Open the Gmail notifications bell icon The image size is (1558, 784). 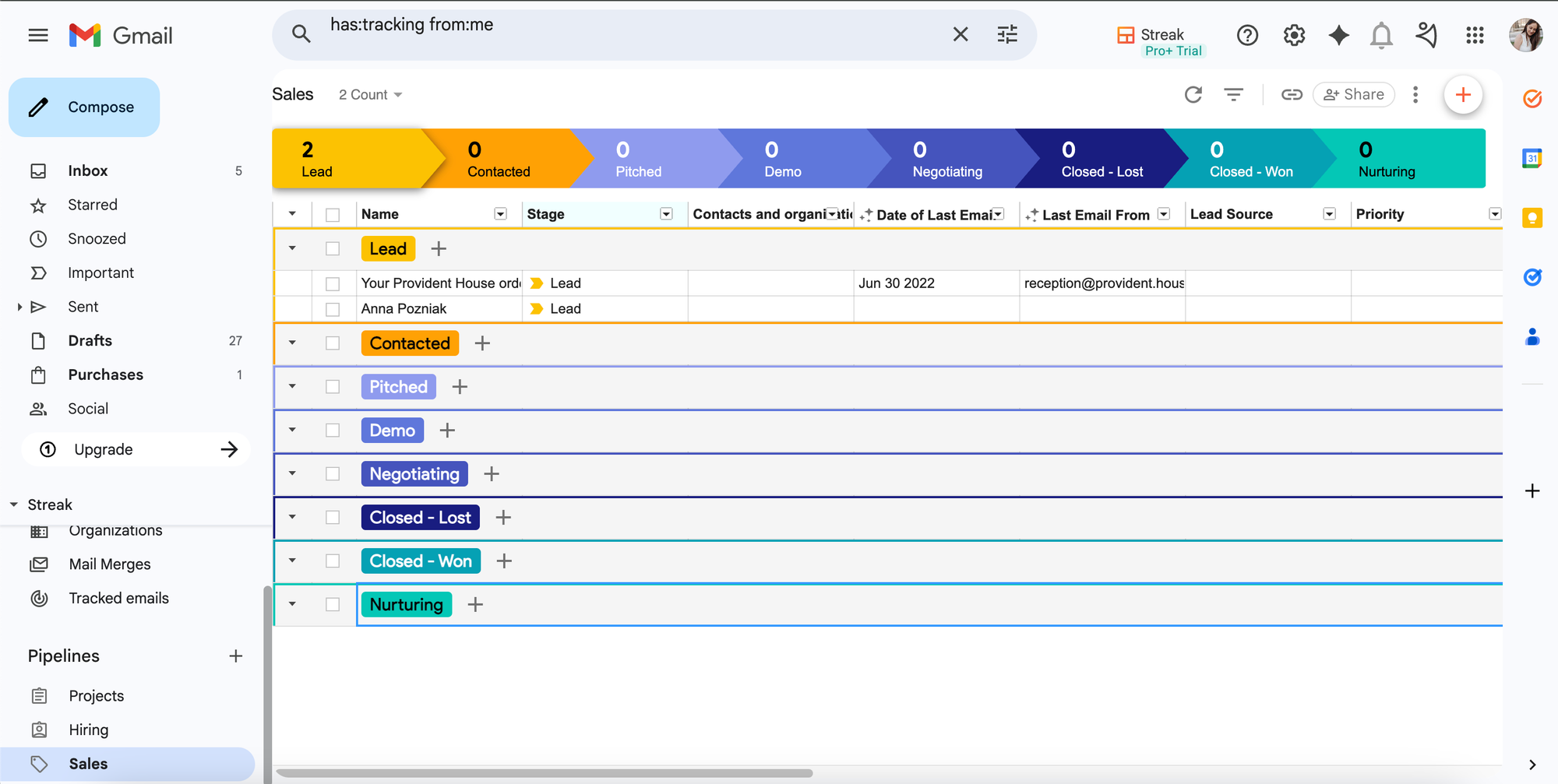tap(1381, 35)
